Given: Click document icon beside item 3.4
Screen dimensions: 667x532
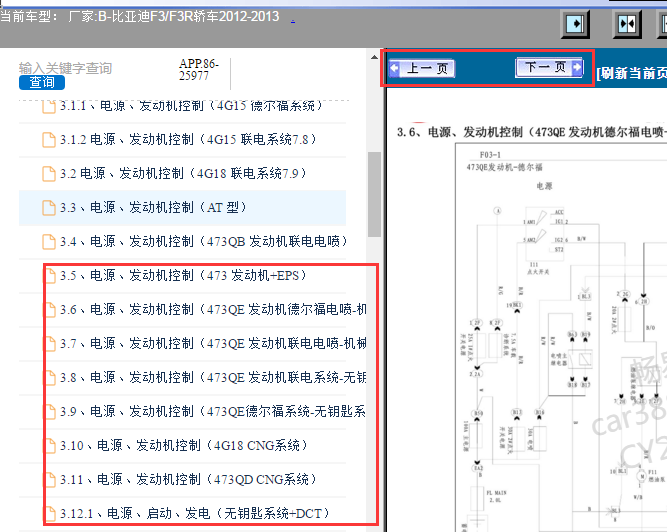Looking at the screenshot, I should 49,242.
